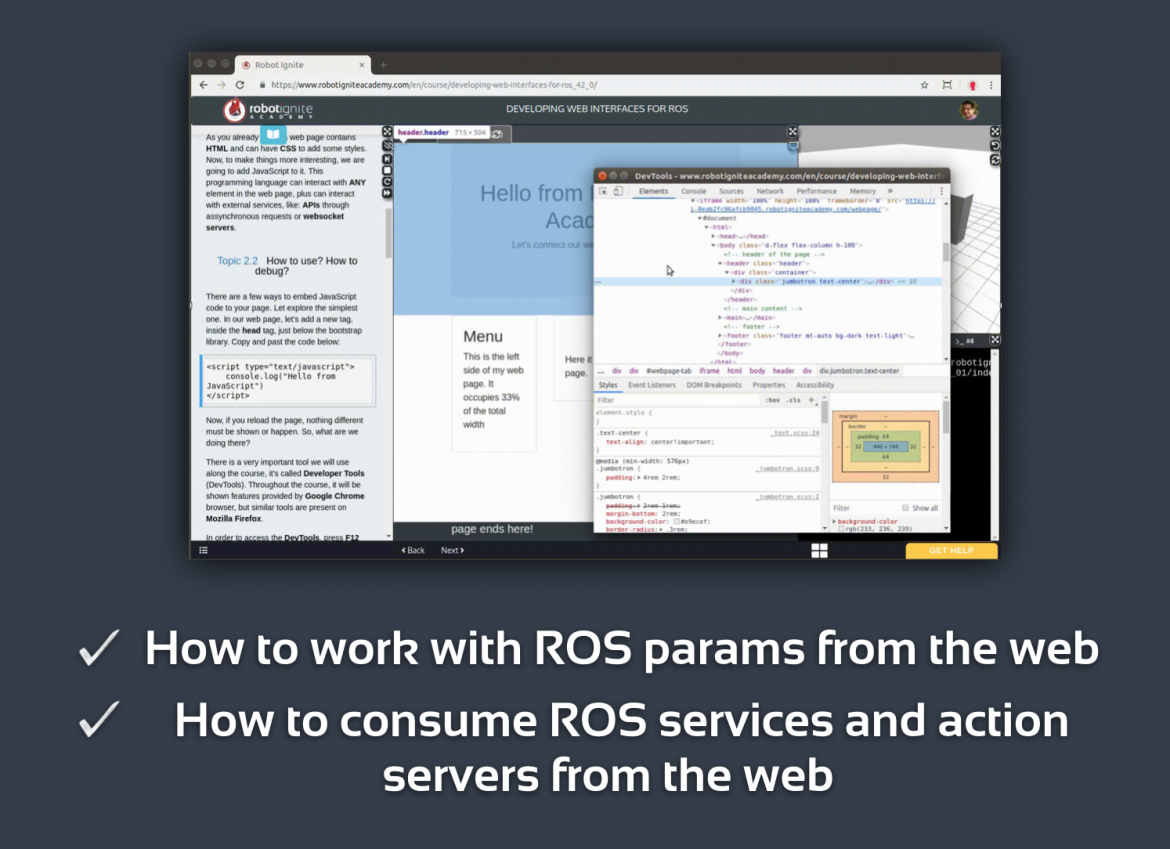
Task: Go to Next unit in course
Action: click(x=452, y=551)
